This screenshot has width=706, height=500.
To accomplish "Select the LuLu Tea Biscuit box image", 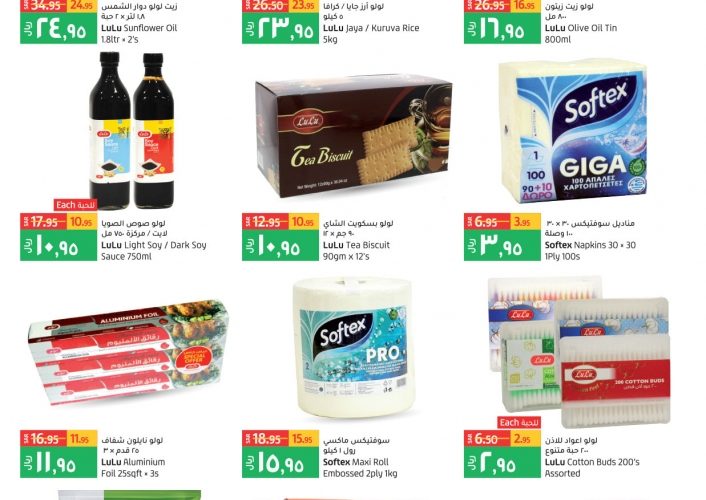I will 353,137.
